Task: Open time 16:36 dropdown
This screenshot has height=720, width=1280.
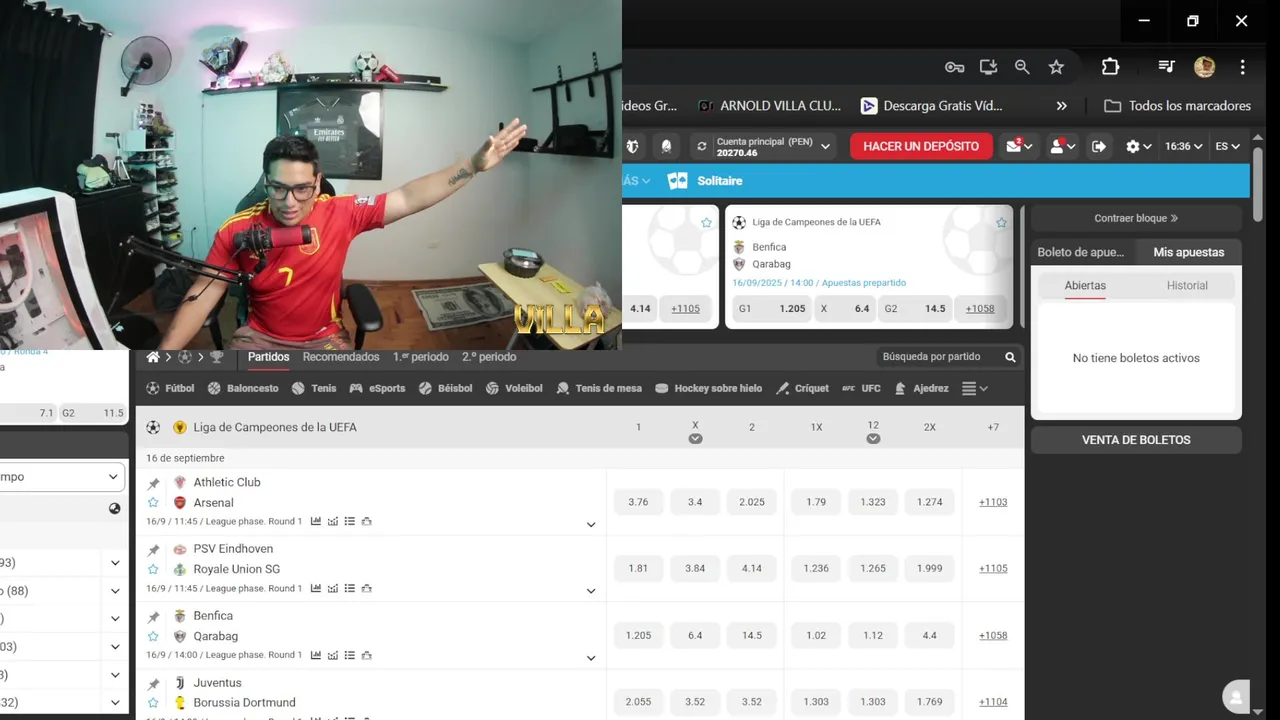Action: coord(1184,146)
